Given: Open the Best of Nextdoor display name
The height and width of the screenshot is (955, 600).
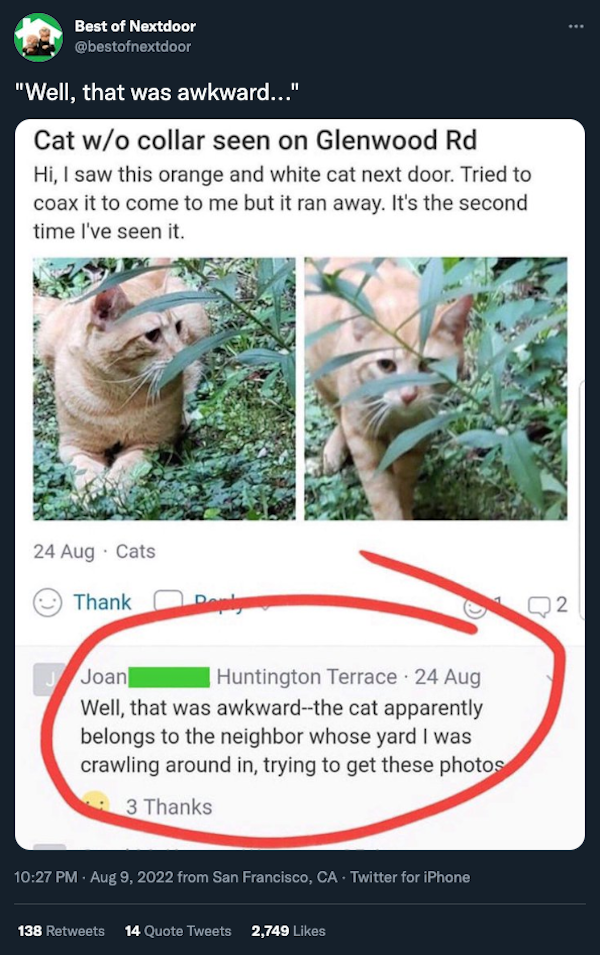Looking at the screenshot, I should [x=135, y=26].
